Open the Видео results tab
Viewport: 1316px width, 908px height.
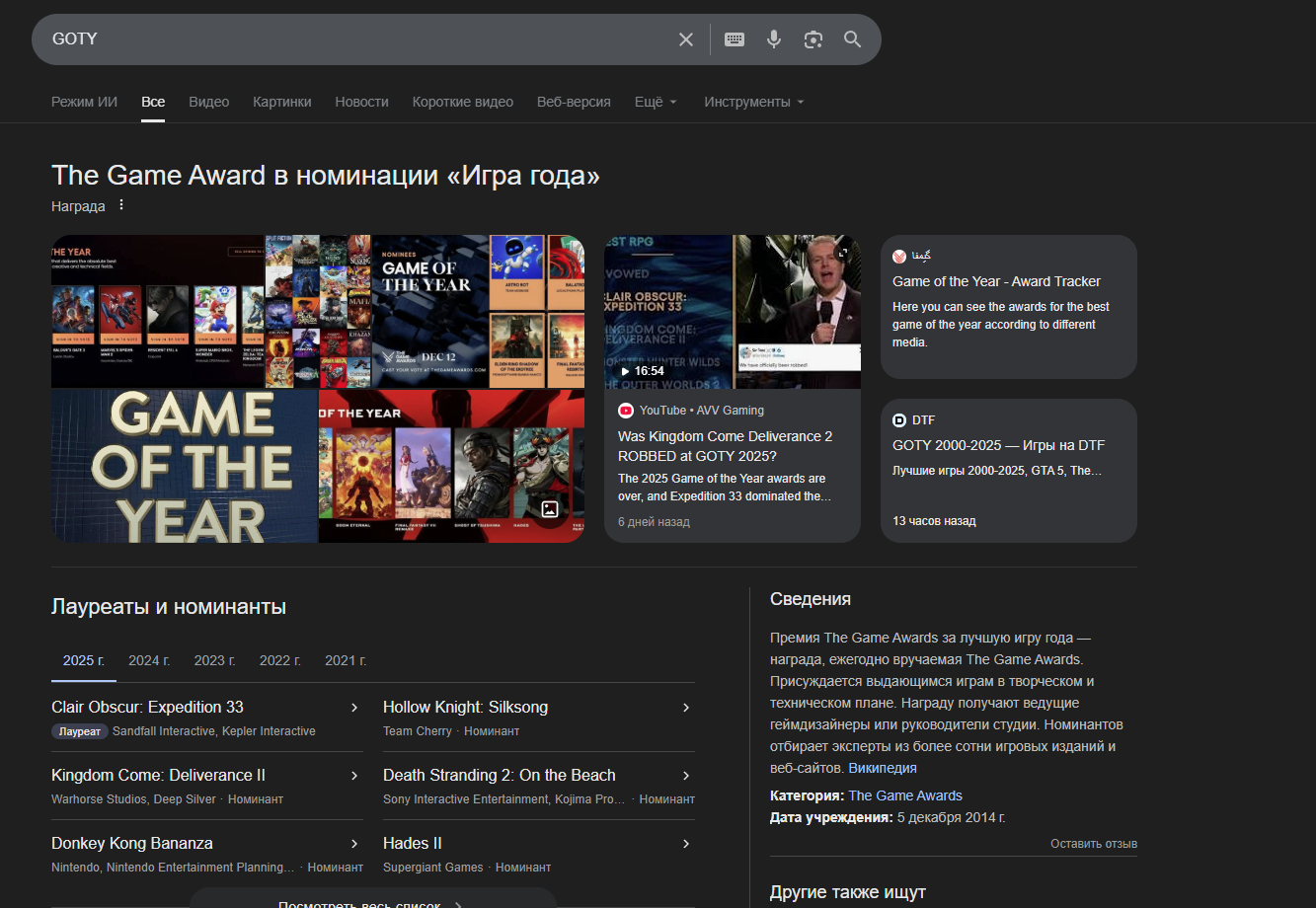(209, 102)
